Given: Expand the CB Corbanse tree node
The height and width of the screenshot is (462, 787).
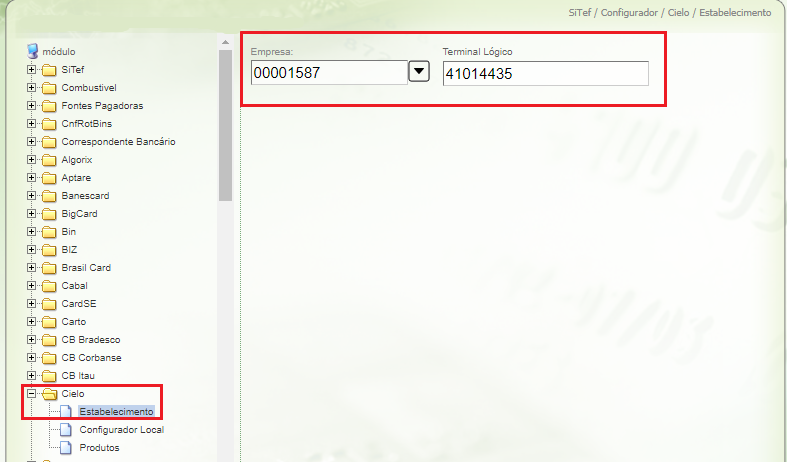Looking at the screenshot, I should [x=32, y=358].
